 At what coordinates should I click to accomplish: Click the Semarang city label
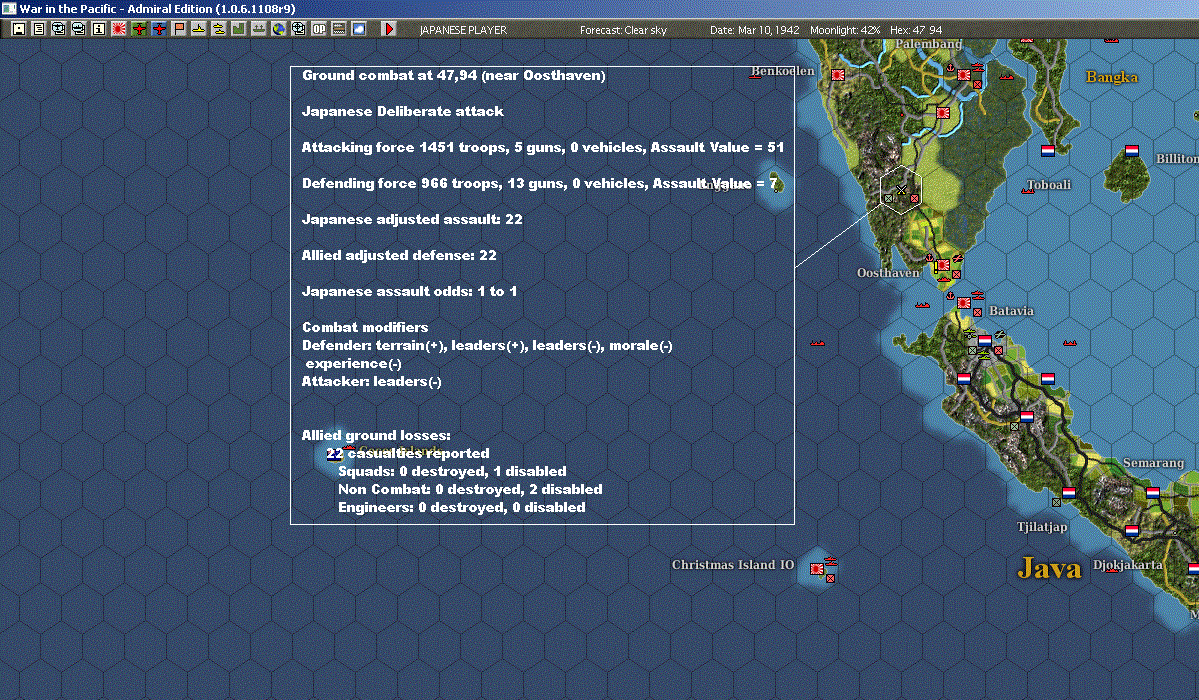(x=1153, y=463)
